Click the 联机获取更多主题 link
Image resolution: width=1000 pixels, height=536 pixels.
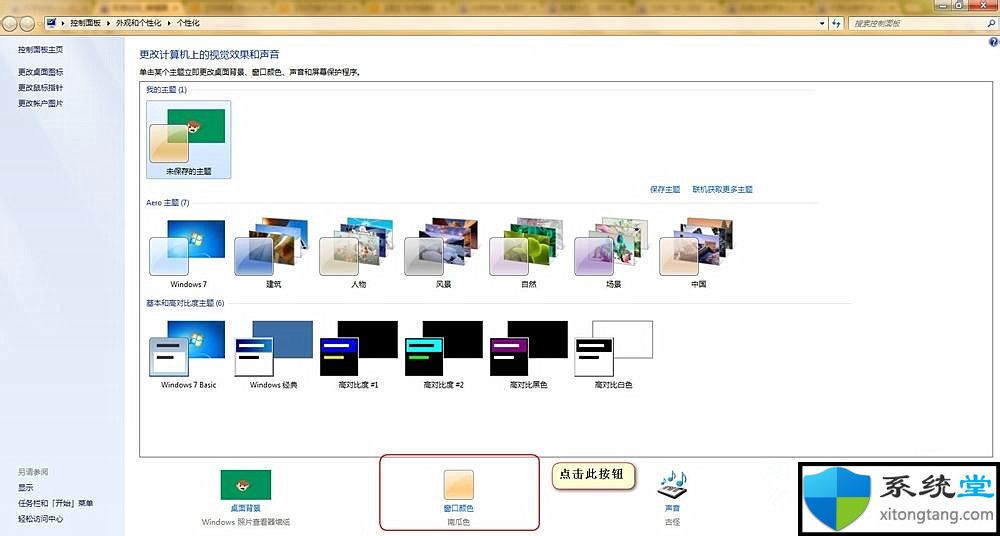723,190
